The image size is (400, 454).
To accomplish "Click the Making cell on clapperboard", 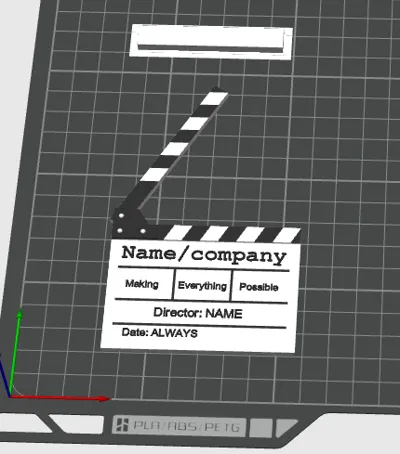I will 142,284.
